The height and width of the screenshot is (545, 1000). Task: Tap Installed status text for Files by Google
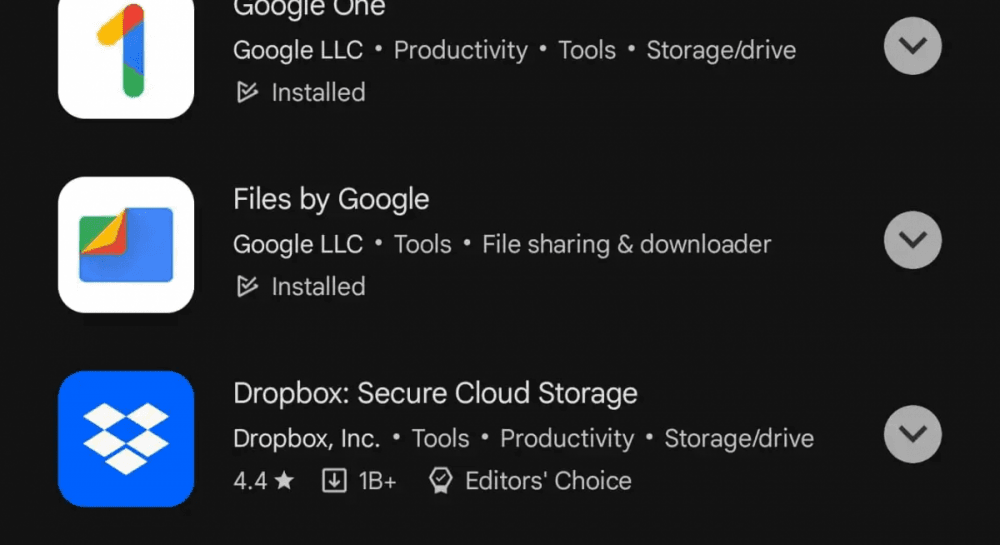pyautogui.click(x=318, y=287)
